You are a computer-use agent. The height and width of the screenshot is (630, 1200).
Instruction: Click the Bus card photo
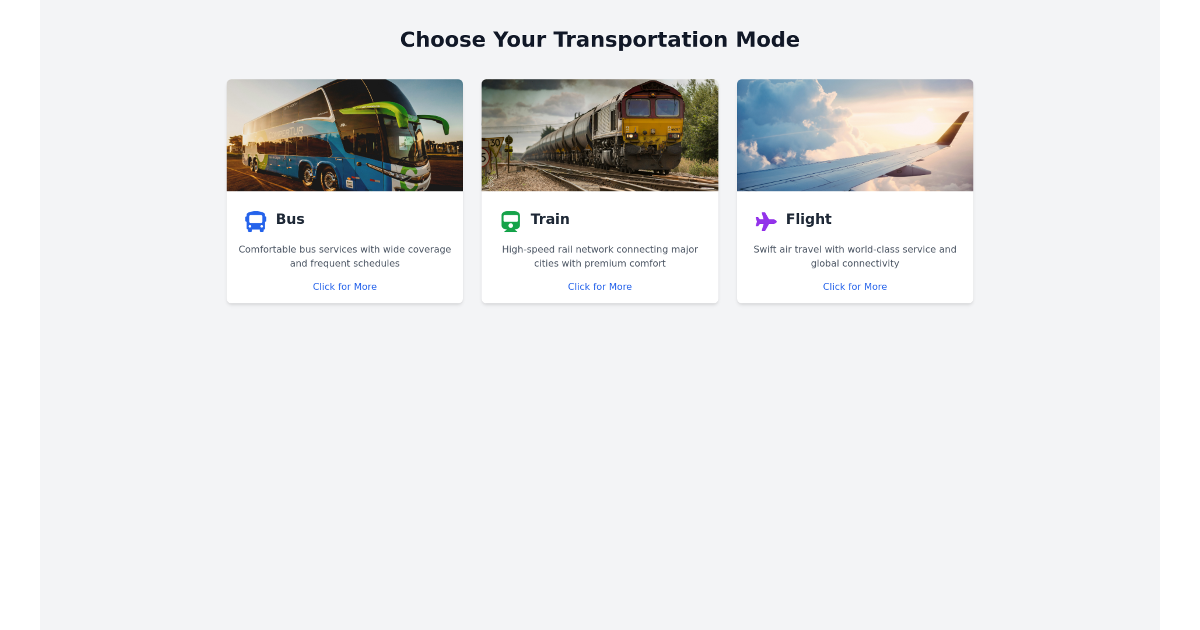coord(344,135)
